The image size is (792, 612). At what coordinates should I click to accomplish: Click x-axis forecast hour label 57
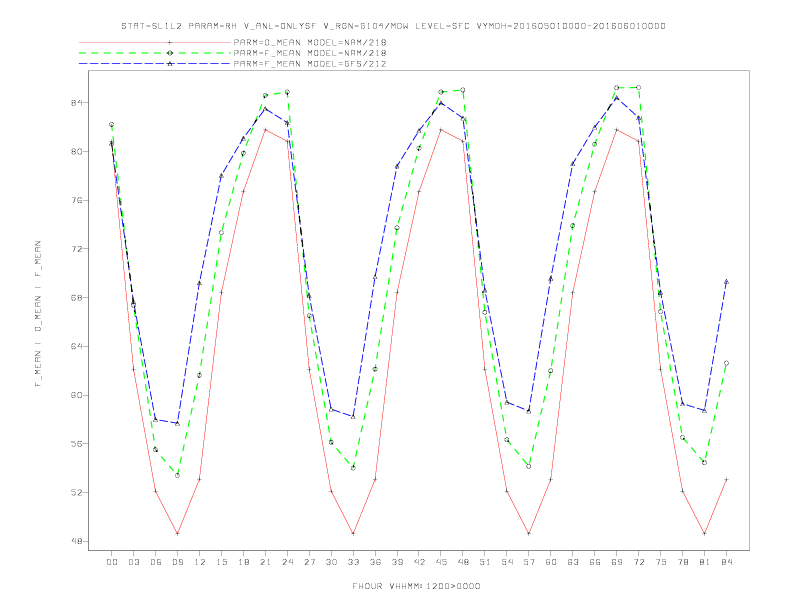[529, 562]
